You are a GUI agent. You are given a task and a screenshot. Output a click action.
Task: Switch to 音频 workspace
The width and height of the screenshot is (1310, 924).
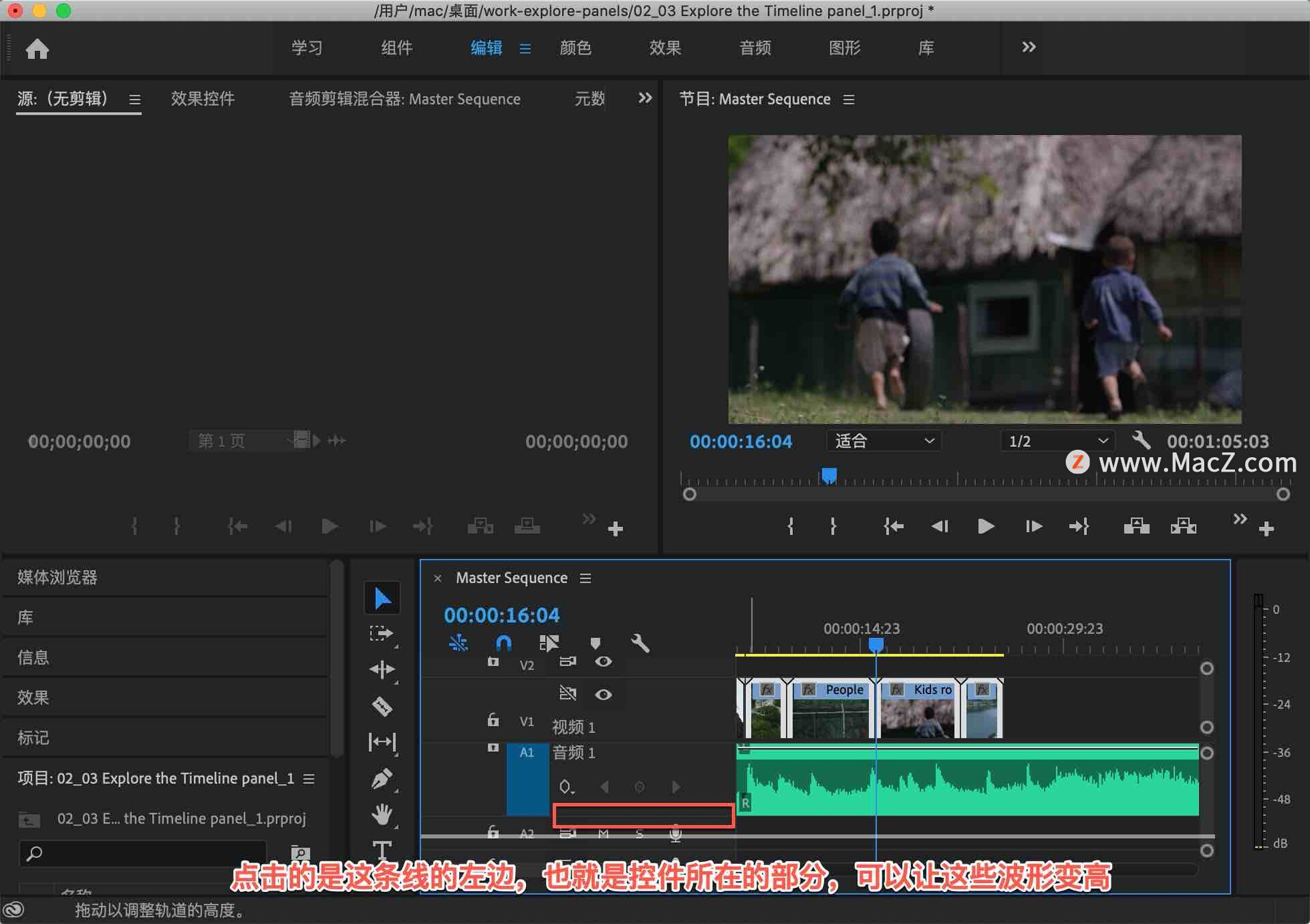pos(755,48)
